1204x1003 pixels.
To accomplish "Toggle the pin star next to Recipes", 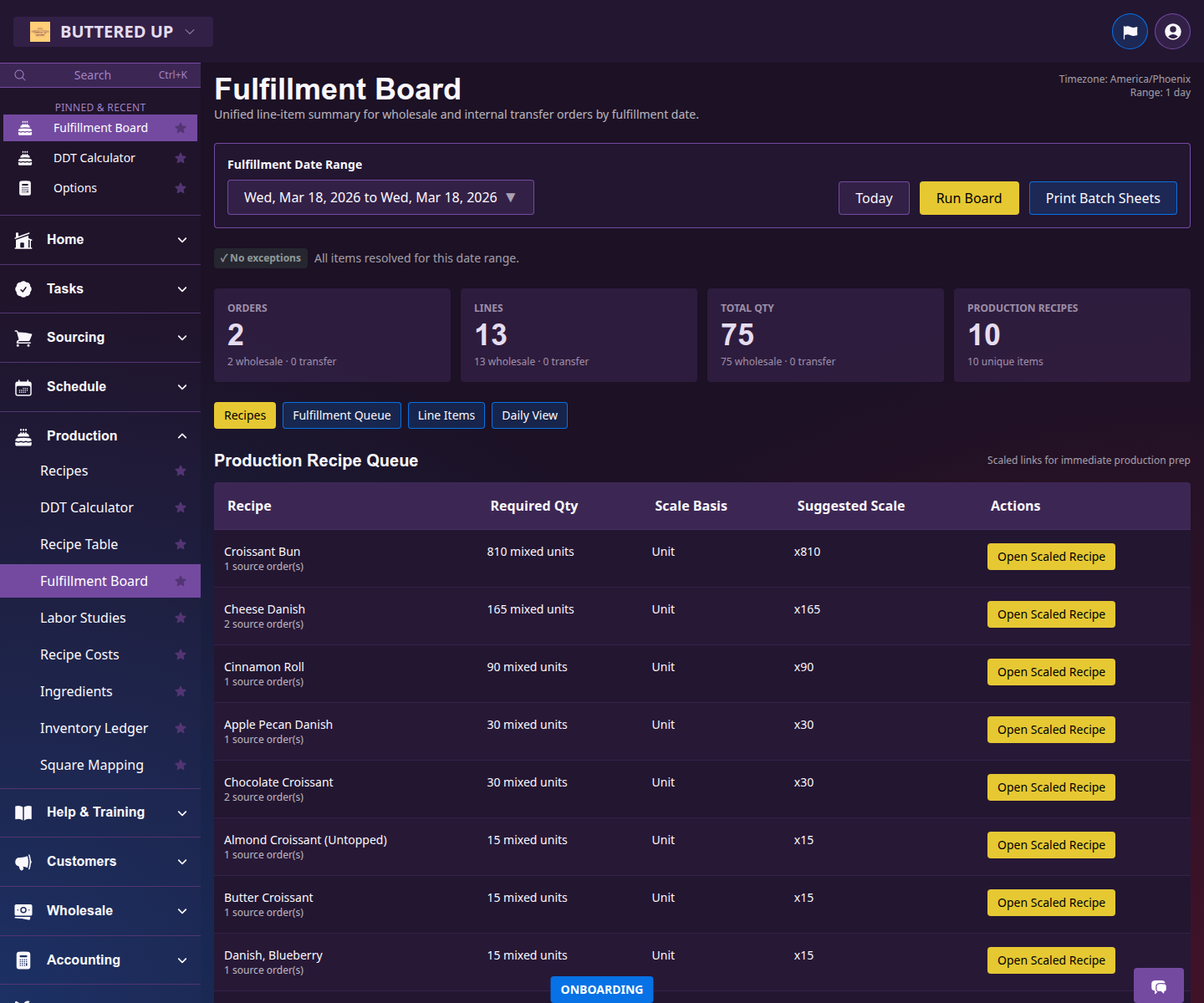I will (x=181, y=471).
